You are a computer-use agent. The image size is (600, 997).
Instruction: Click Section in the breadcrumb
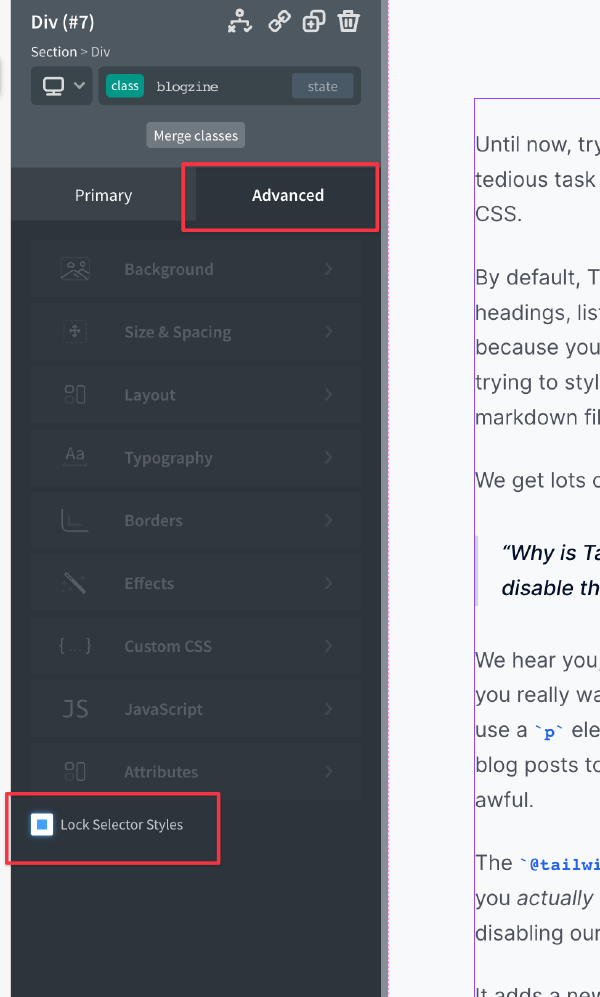pyautogui.click(x=53, y=52)
